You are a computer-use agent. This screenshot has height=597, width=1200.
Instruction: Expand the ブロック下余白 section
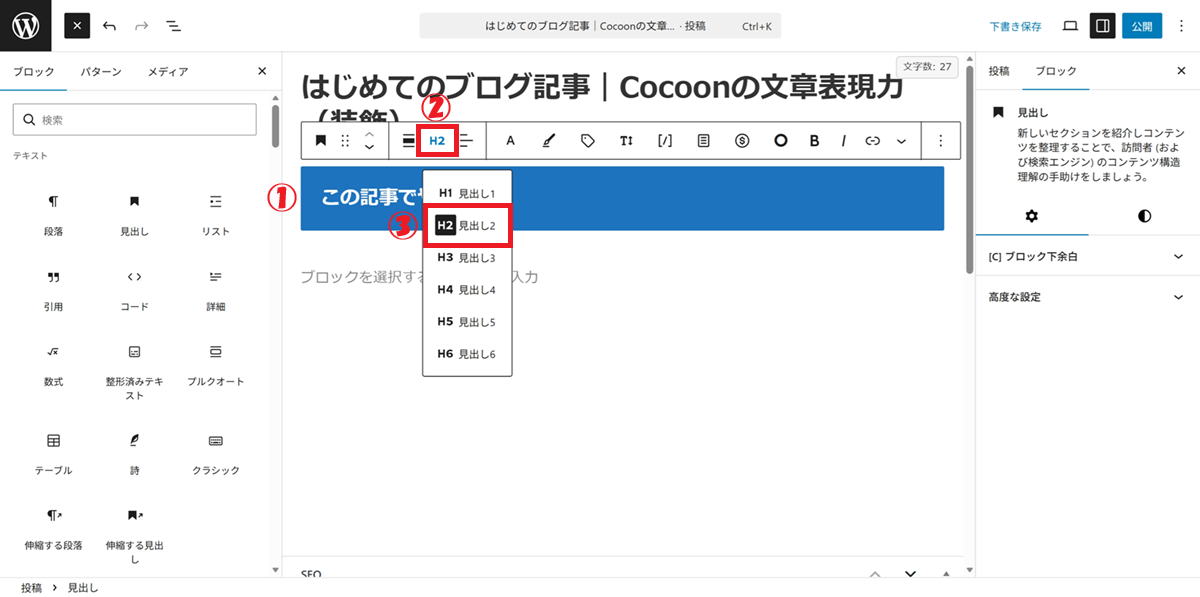1086,257
